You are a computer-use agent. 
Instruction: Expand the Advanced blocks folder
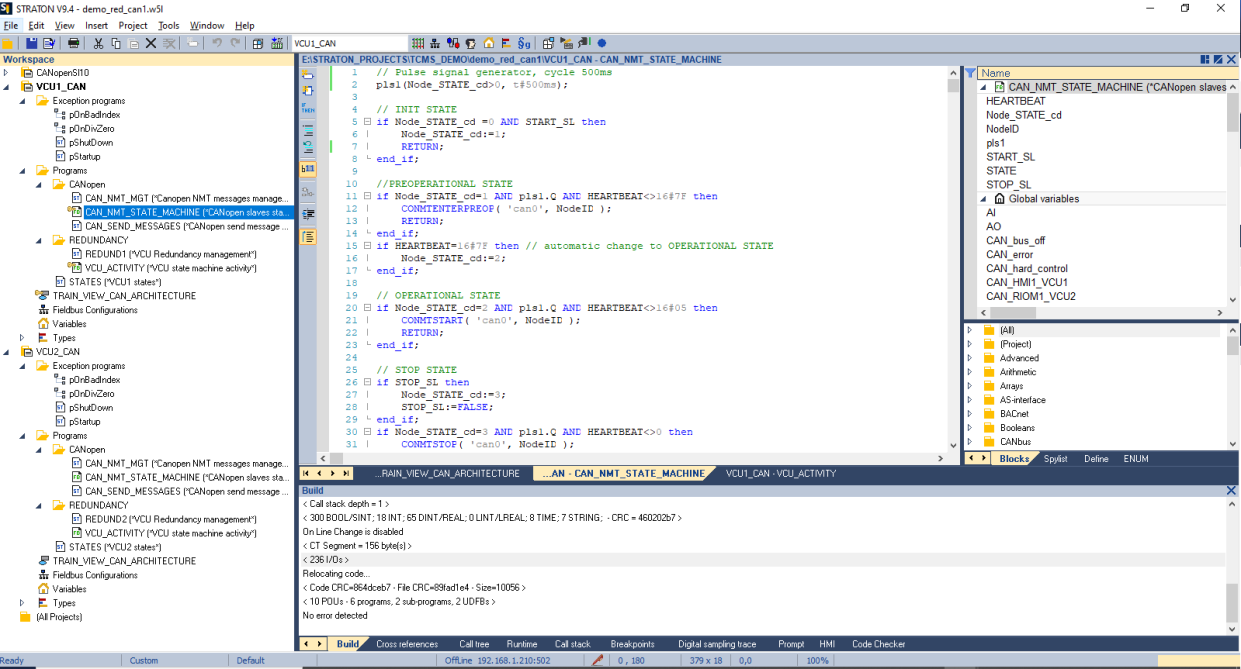[969, 358]
